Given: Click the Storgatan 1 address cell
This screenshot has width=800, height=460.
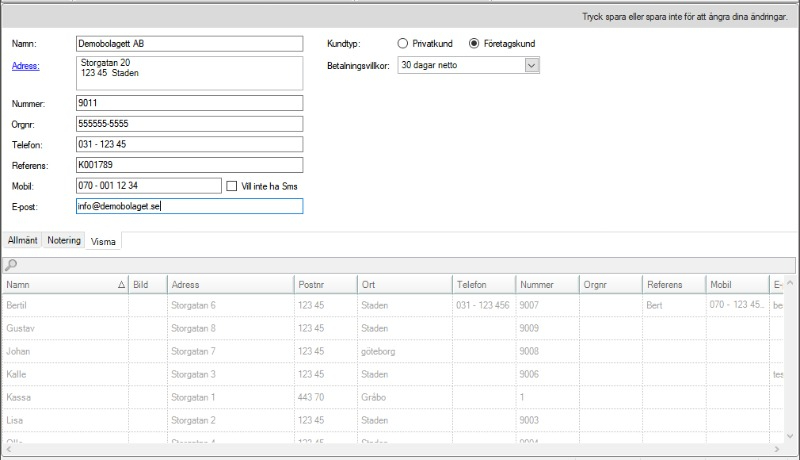Looking at the screenshot, I should pos(231,397).
